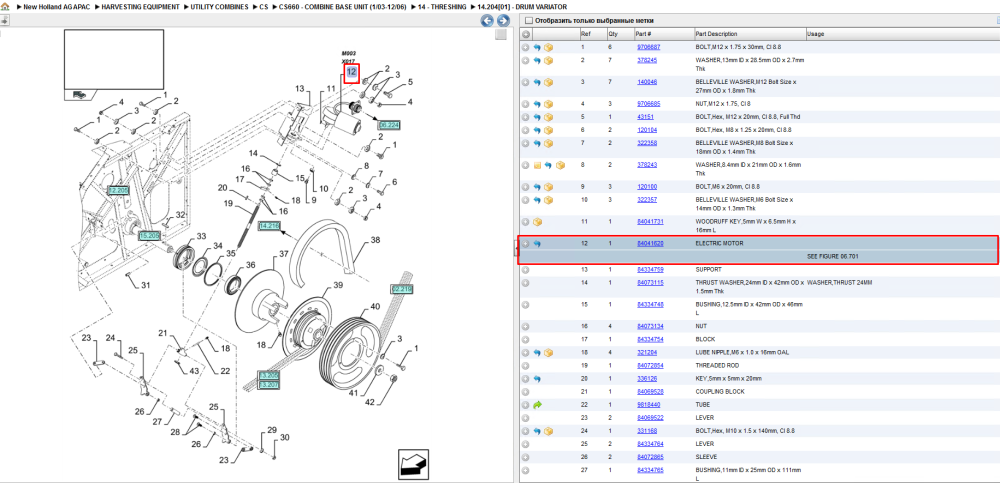Image resolution: width=1000 pixels, height=483 pixels.
Task: Click the gray add circle for THREADED ROD row
Action: coord(526,366)
